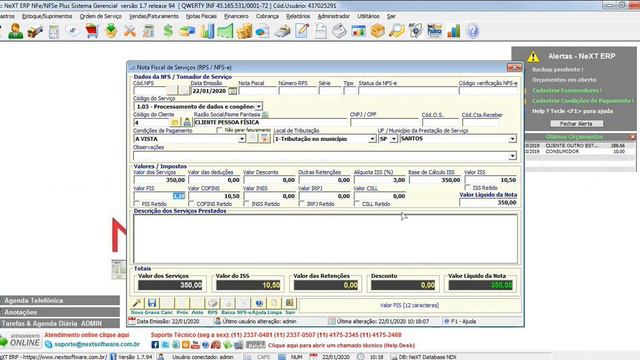This screenshot has width=640, height=360.
Task: Expand município dropdown showing SANTOS
Action: [512, 139]
